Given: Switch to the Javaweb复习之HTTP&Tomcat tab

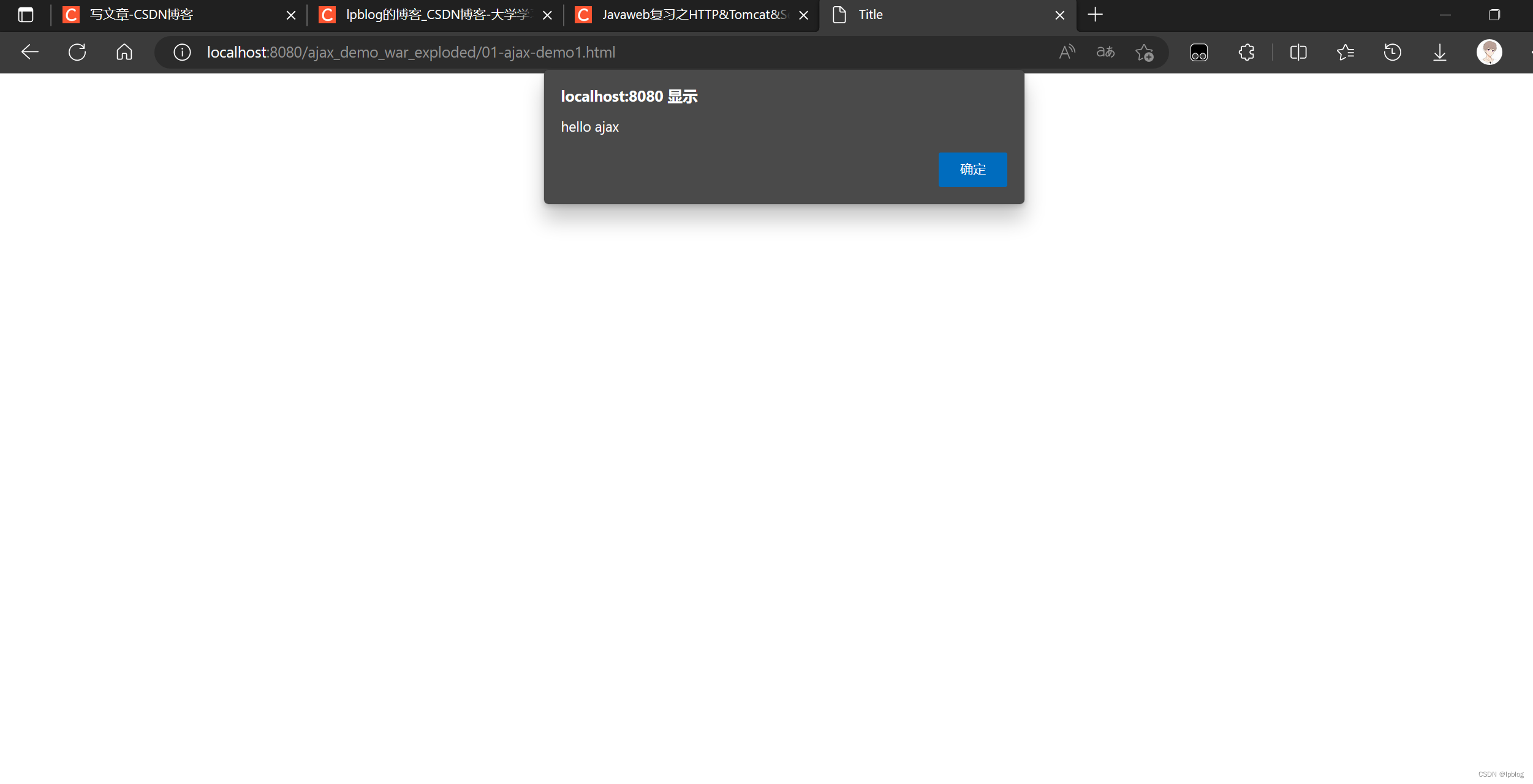Looking at the screenshot, I should pos(690,15).
